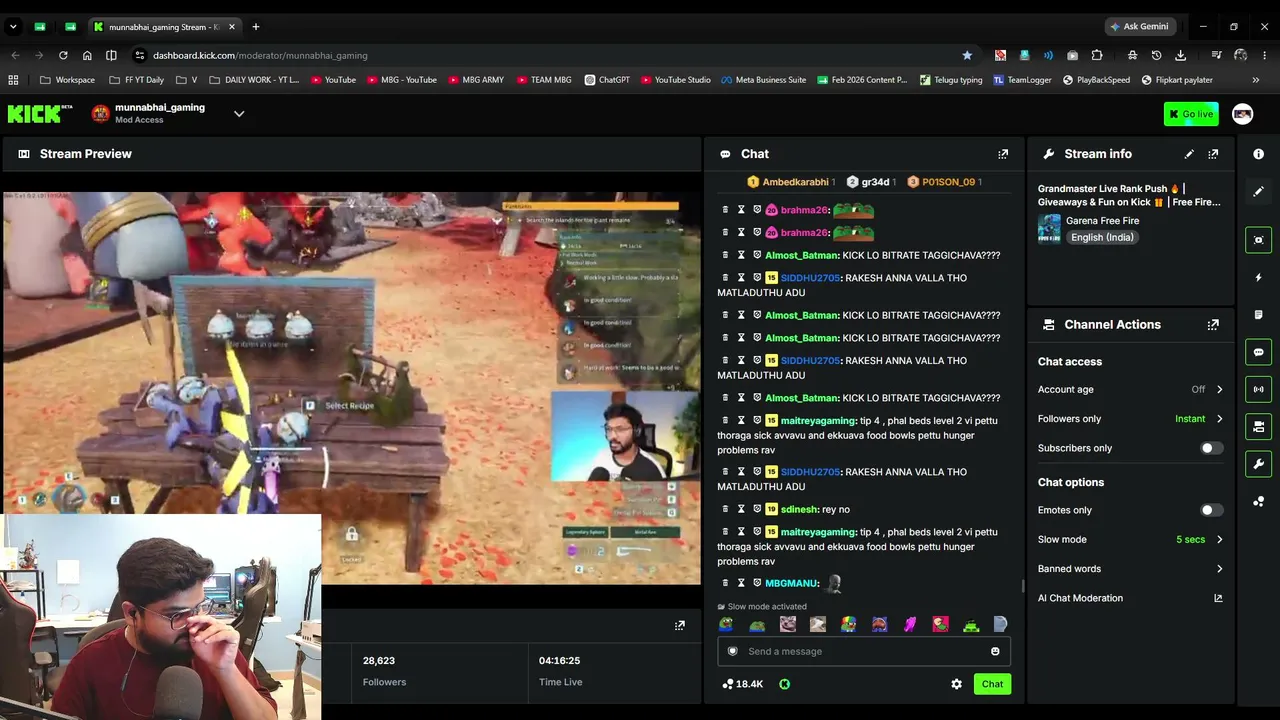Click username sdinesh in chat

tap(800, 510)
